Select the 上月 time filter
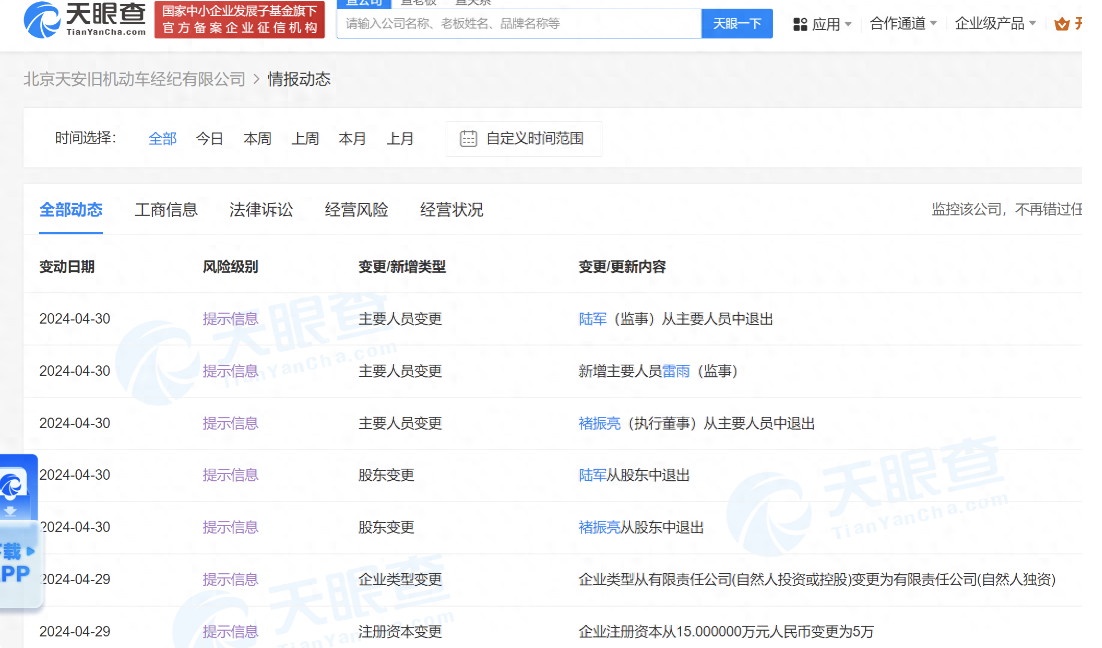This screenshot has width=1102, height=648. [400, 139]
